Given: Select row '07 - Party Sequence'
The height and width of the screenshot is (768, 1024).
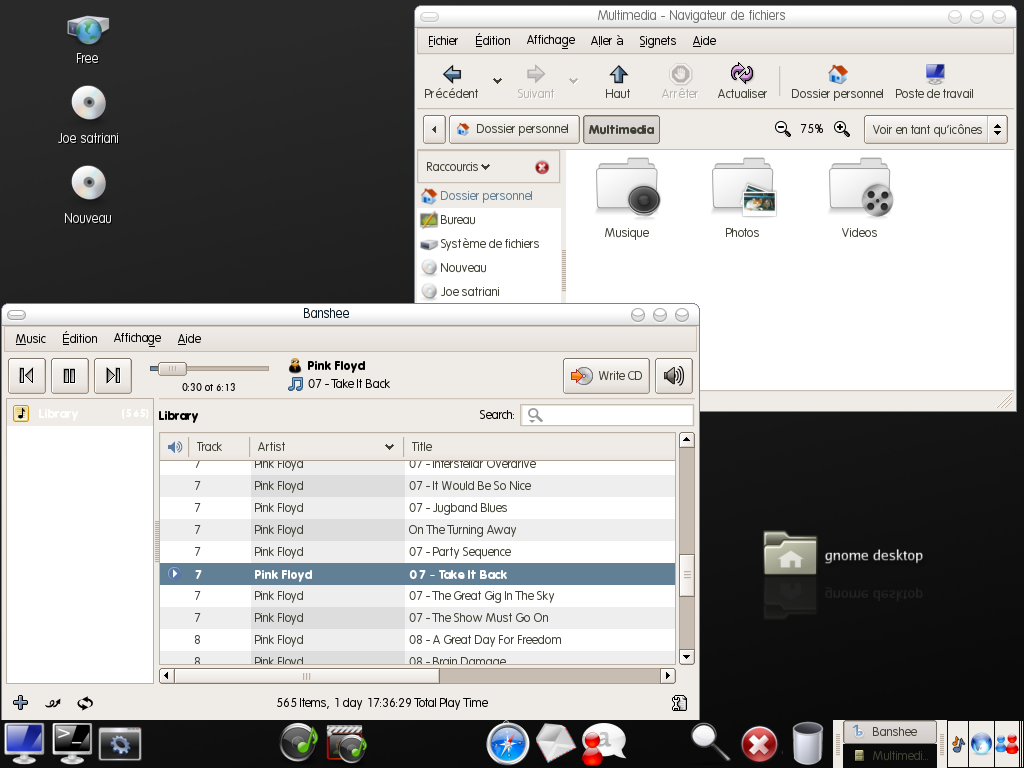Looking at the screenshot, I should [x=417, y=552].
